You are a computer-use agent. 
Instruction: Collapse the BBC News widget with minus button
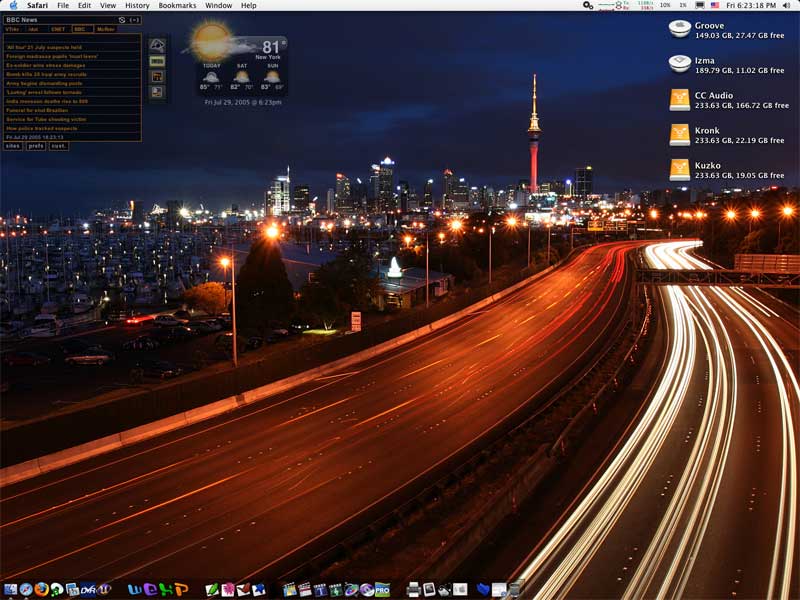134,20
